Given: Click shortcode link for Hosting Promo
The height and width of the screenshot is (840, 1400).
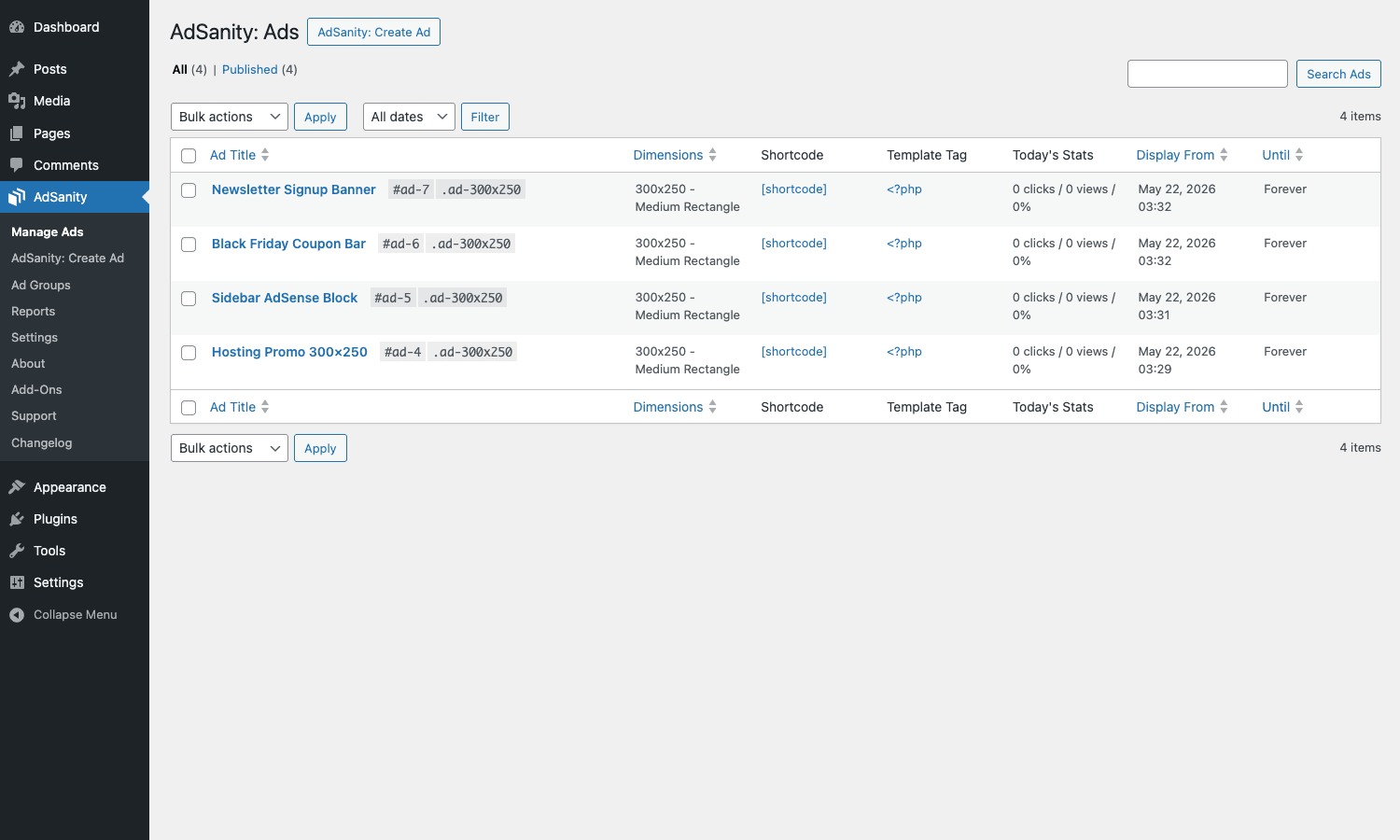Looking at the screenshot, I should (x=794, y=351).
